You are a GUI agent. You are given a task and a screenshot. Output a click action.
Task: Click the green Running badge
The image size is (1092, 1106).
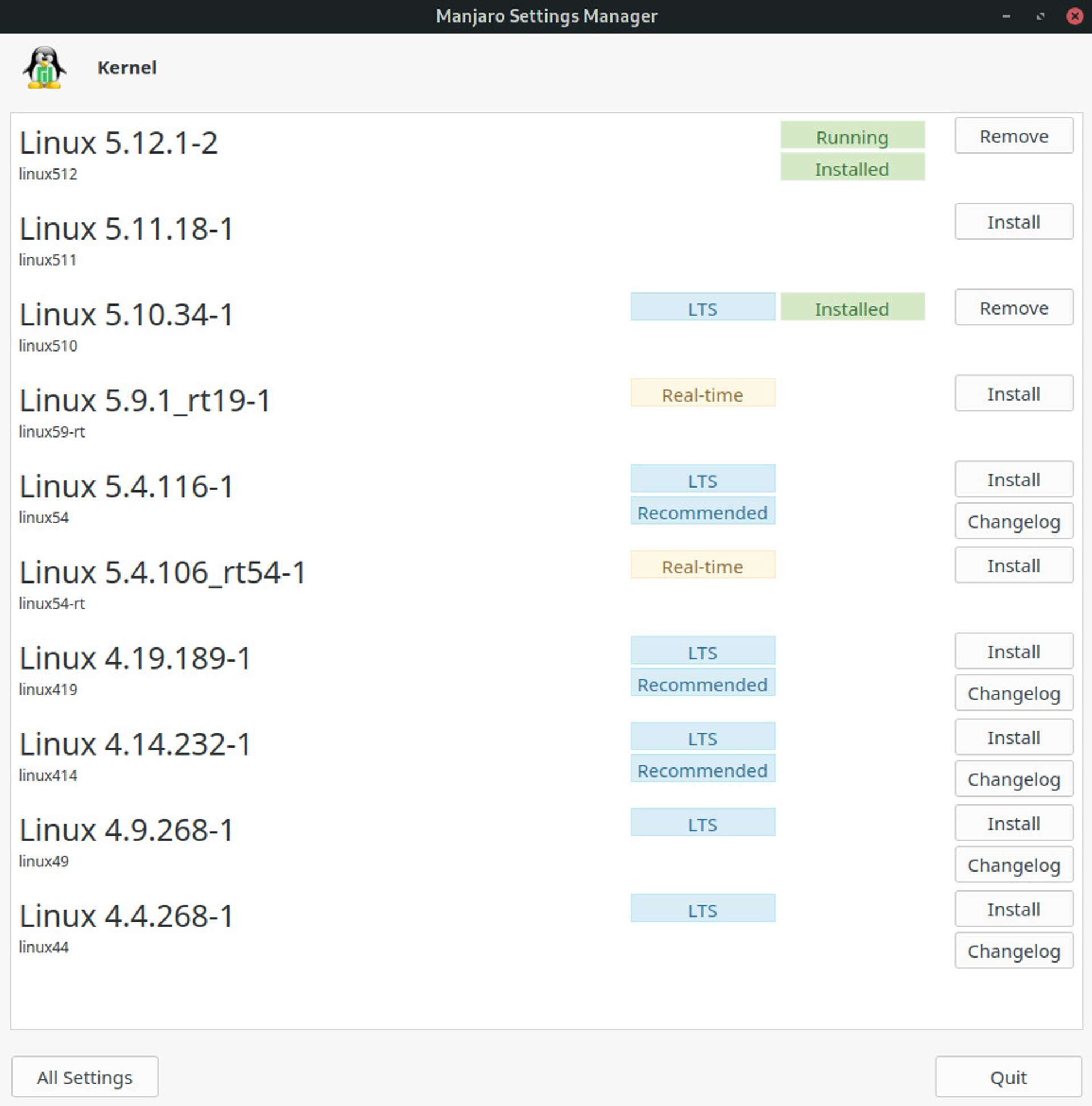(x=852, y=135)
